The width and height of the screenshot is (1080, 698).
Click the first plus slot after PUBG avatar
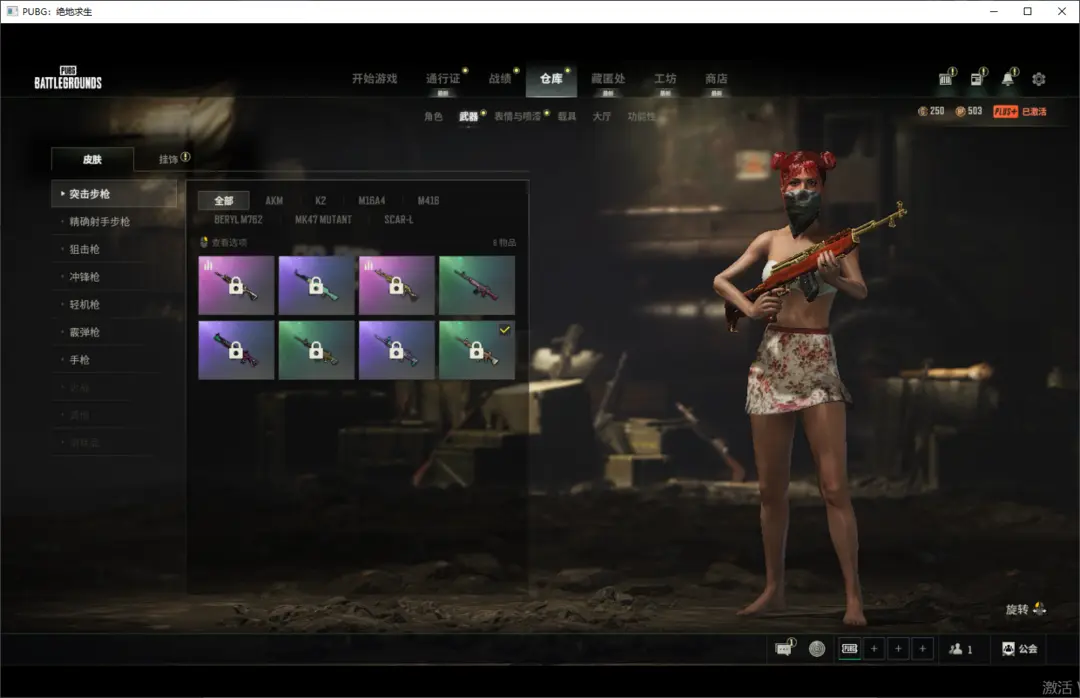[874, 648]
